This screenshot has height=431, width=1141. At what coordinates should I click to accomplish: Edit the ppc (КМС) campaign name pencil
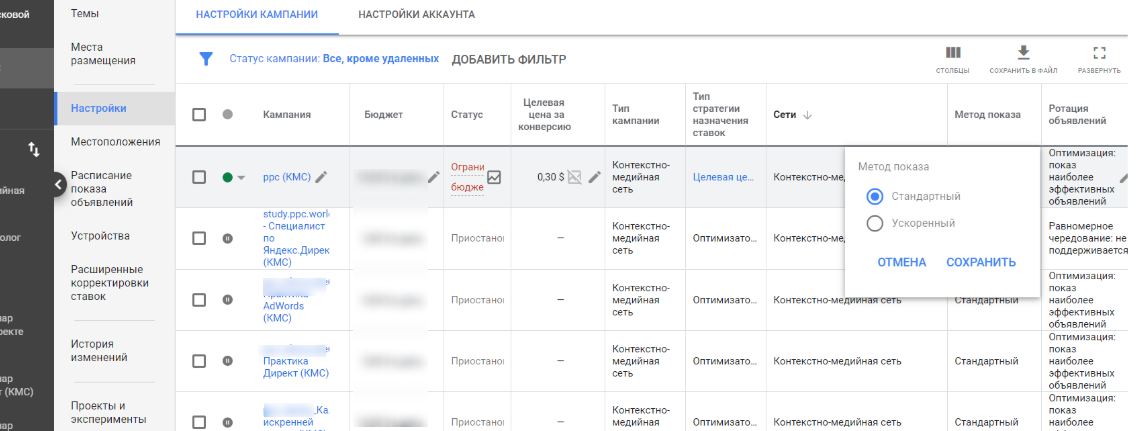pyautogui.click(x=322, y=177)
